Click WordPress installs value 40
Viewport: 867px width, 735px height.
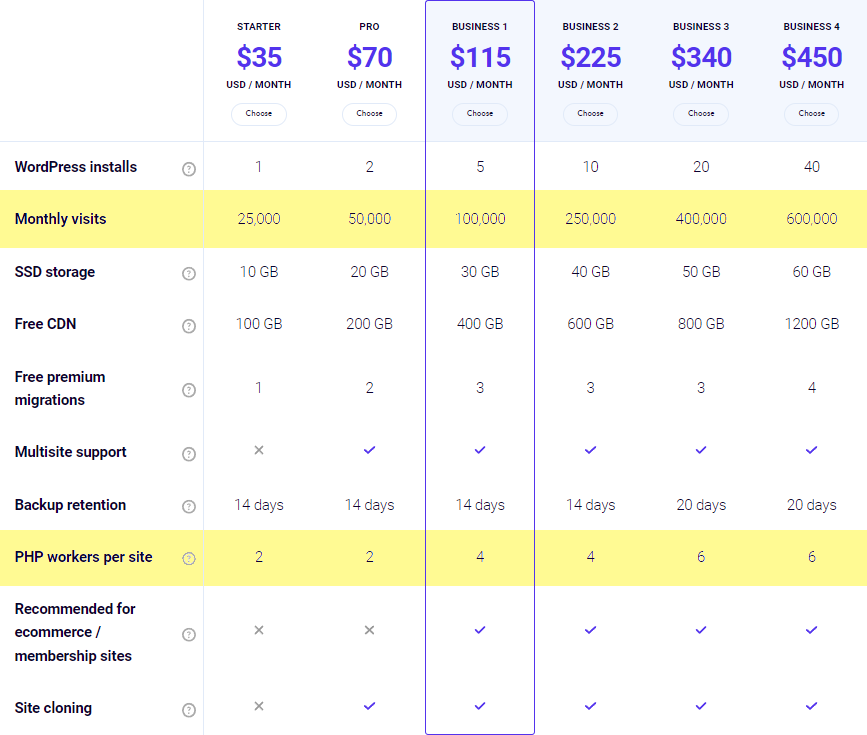click(812, 167)
